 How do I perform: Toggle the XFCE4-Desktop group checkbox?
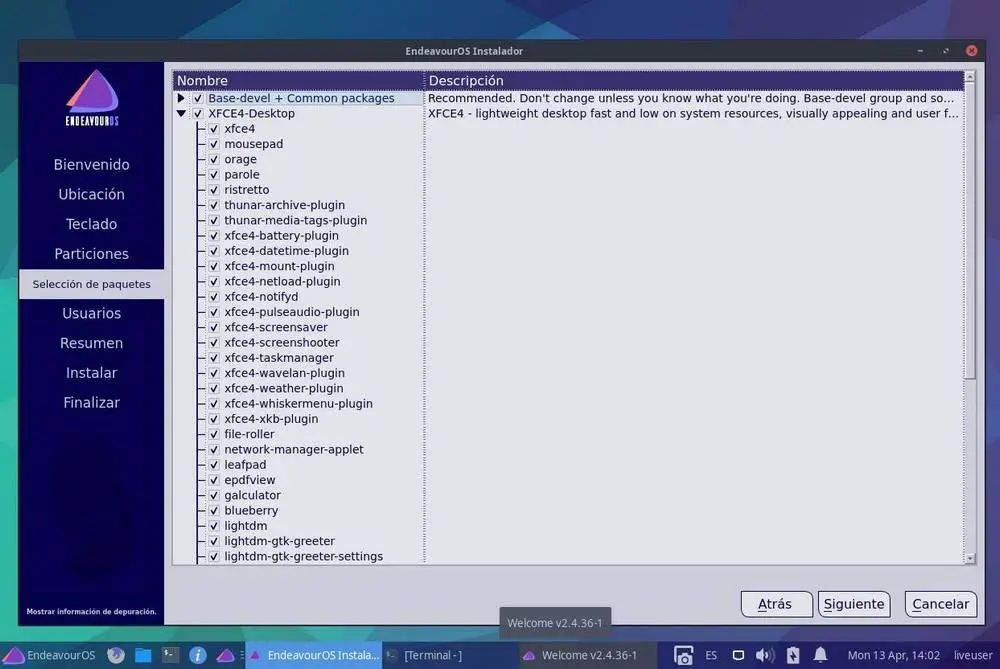tap(198, 114)
